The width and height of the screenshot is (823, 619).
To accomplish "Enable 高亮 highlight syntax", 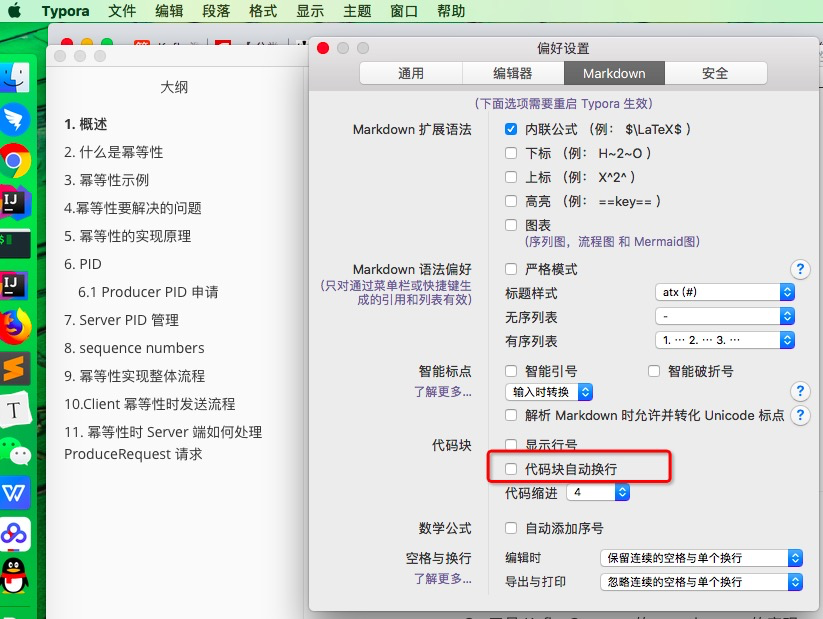I will point(511,201).
